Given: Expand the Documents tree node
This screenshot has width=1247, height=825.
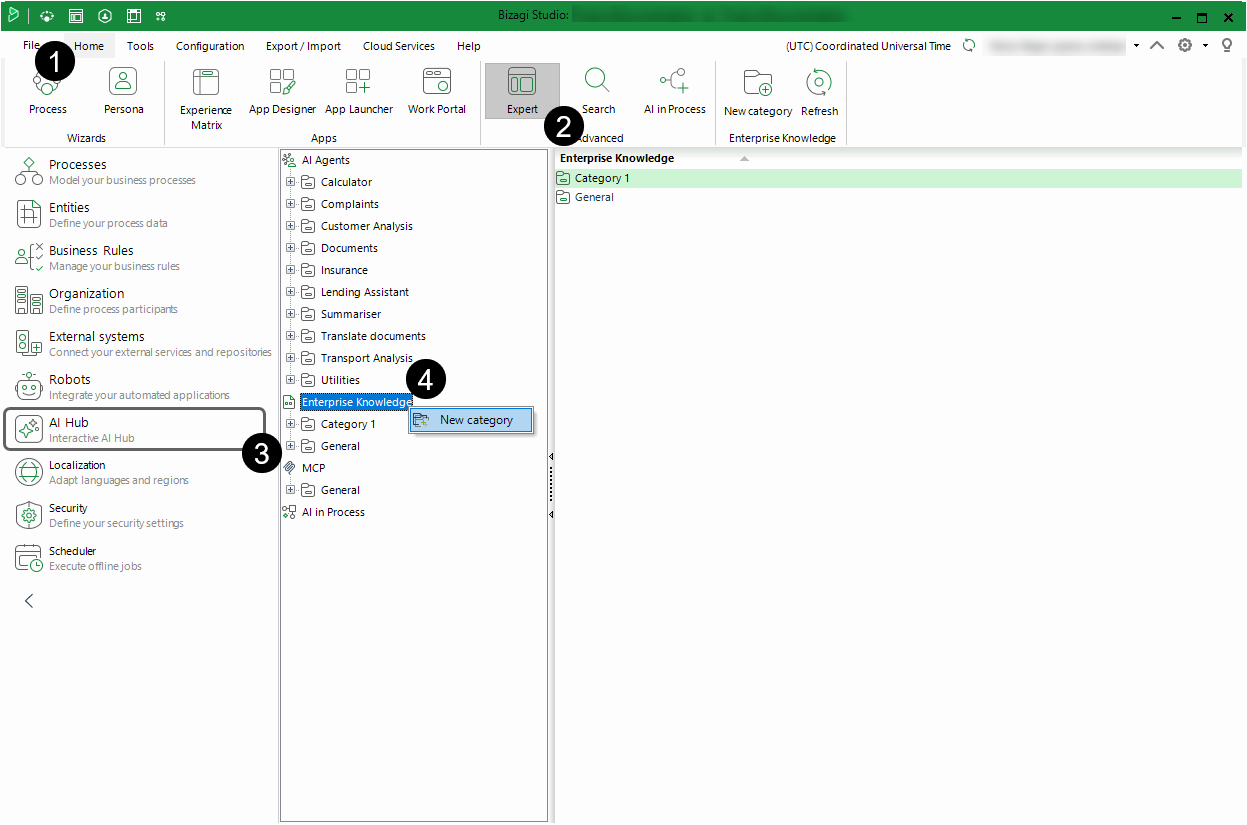Looking at the screenshot, I should [291, 248].
